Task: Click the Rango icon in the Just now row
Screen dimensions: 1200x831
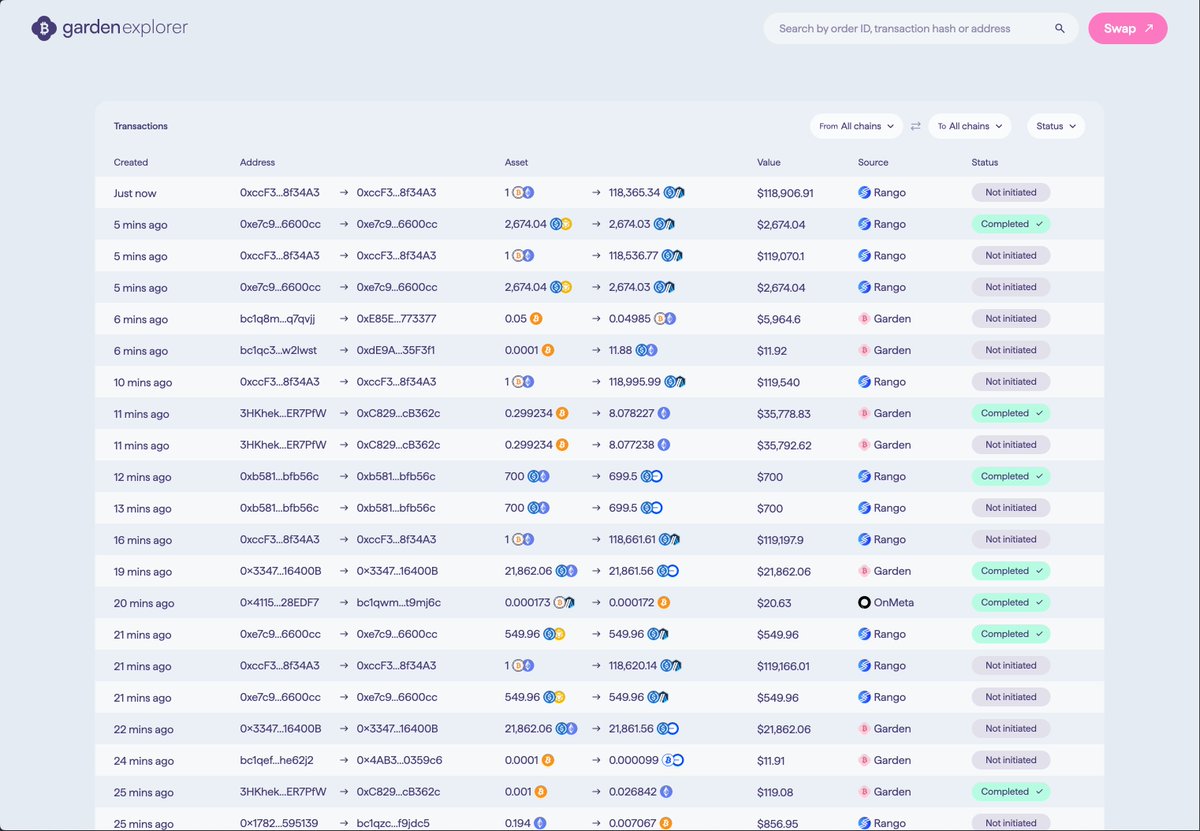Action: pyautogui.click(x=865, y=193)
